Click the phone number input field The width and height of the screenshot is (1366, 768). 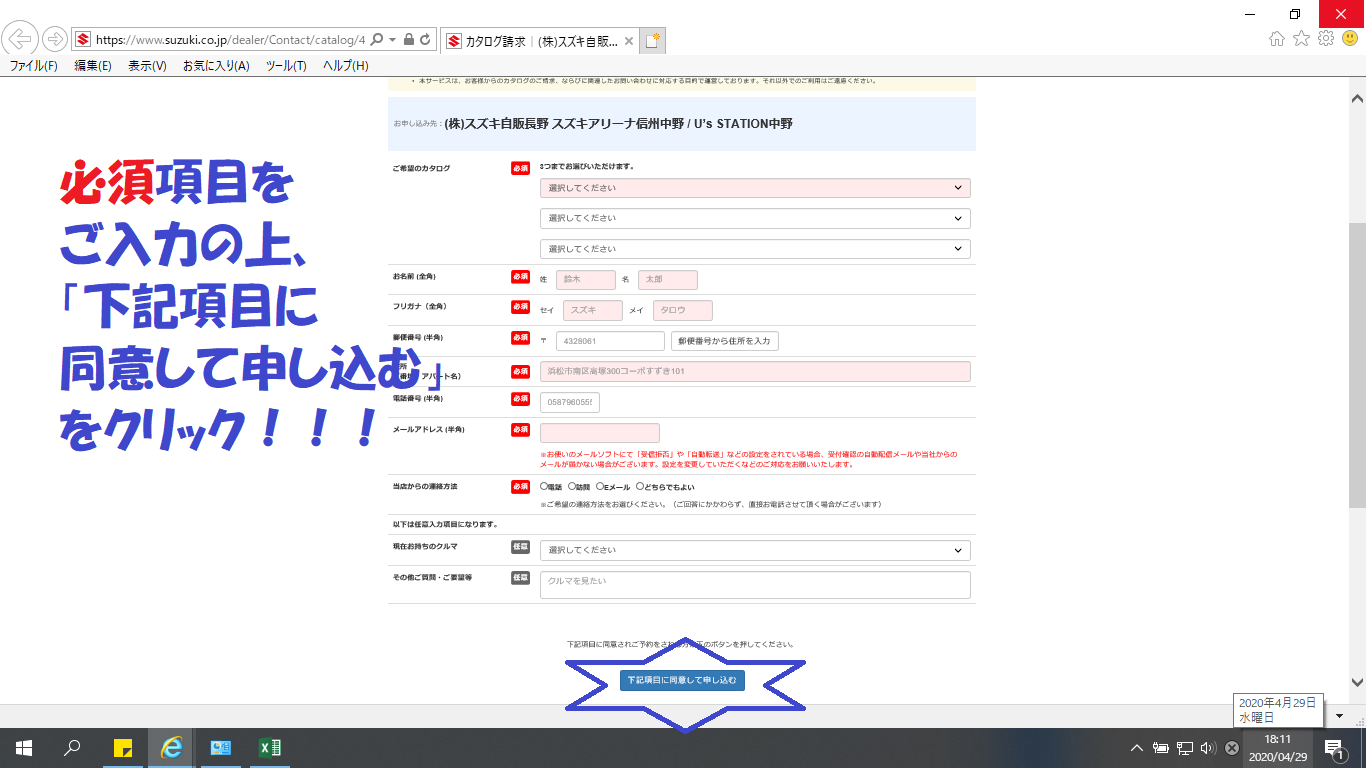pos(570,402)
